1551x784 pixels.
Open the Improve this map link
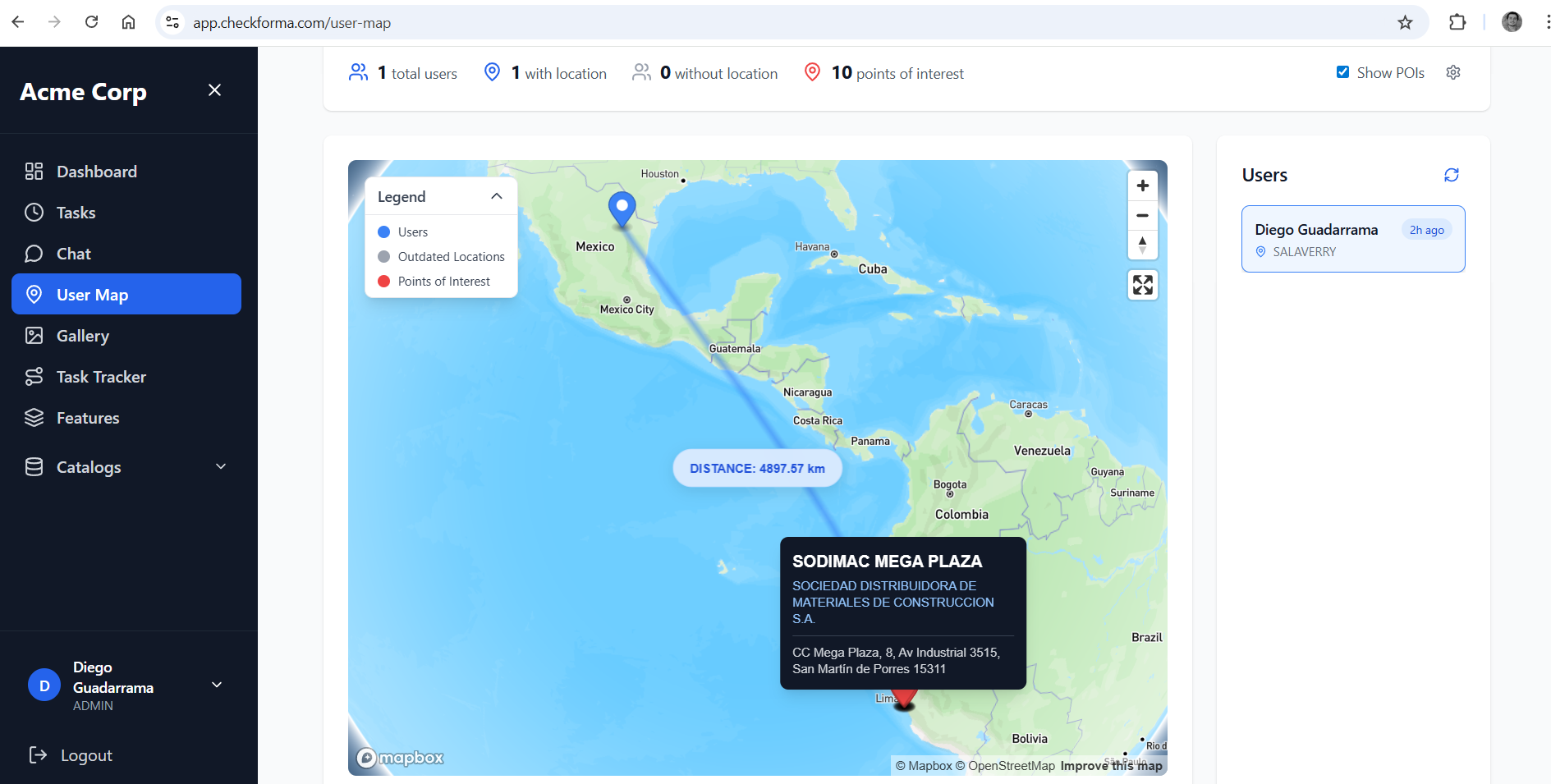1111,764
